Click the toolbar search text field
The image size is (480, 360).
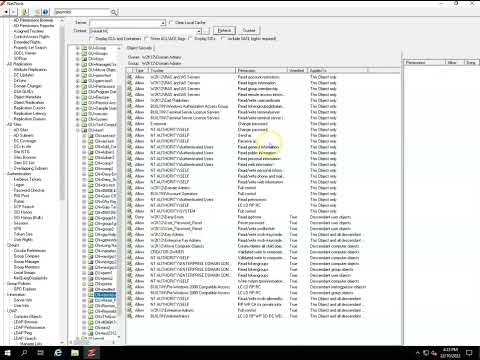(x=82, y=12)
